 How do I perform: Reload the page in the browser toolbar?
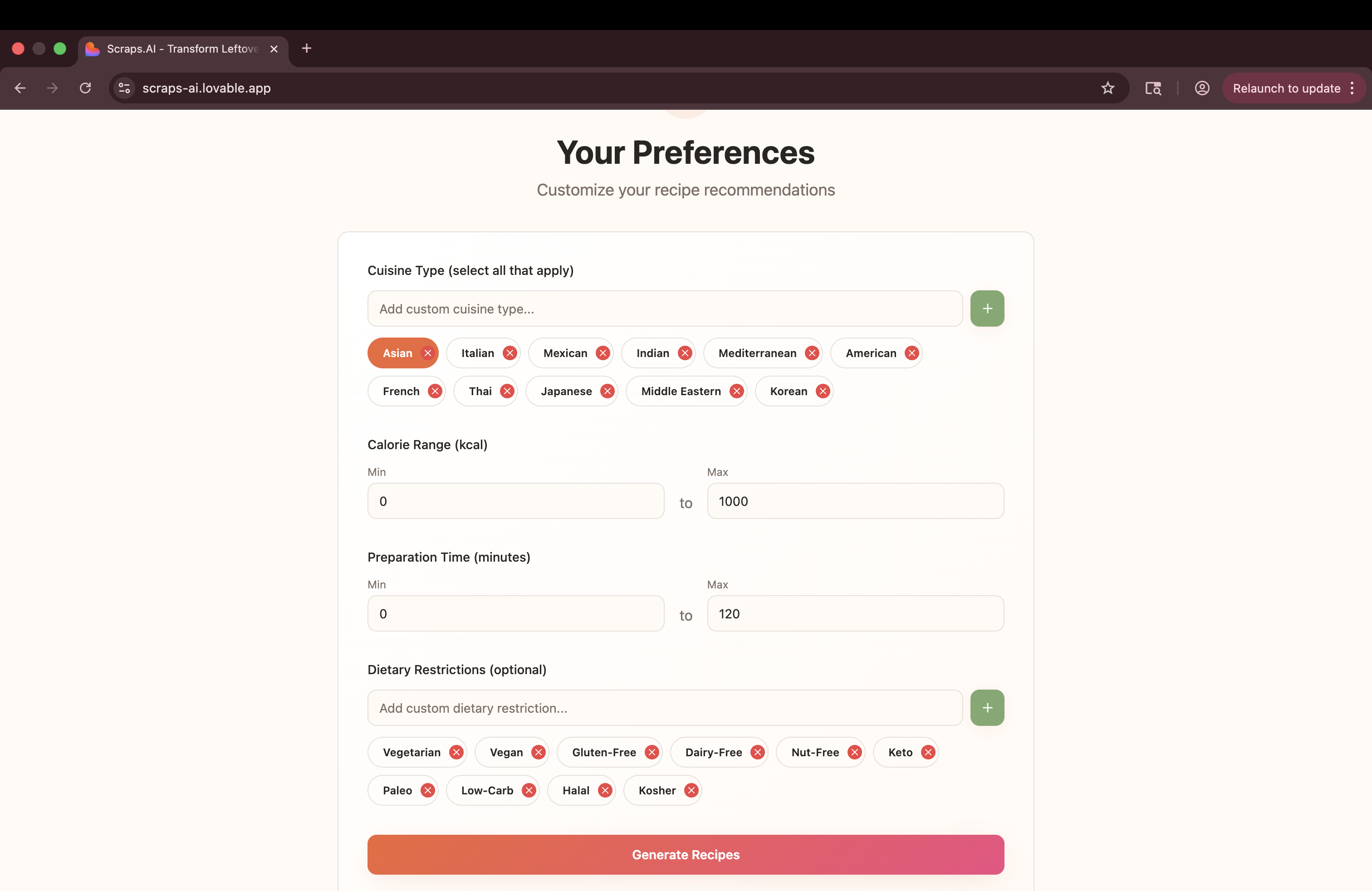[85, 88]
